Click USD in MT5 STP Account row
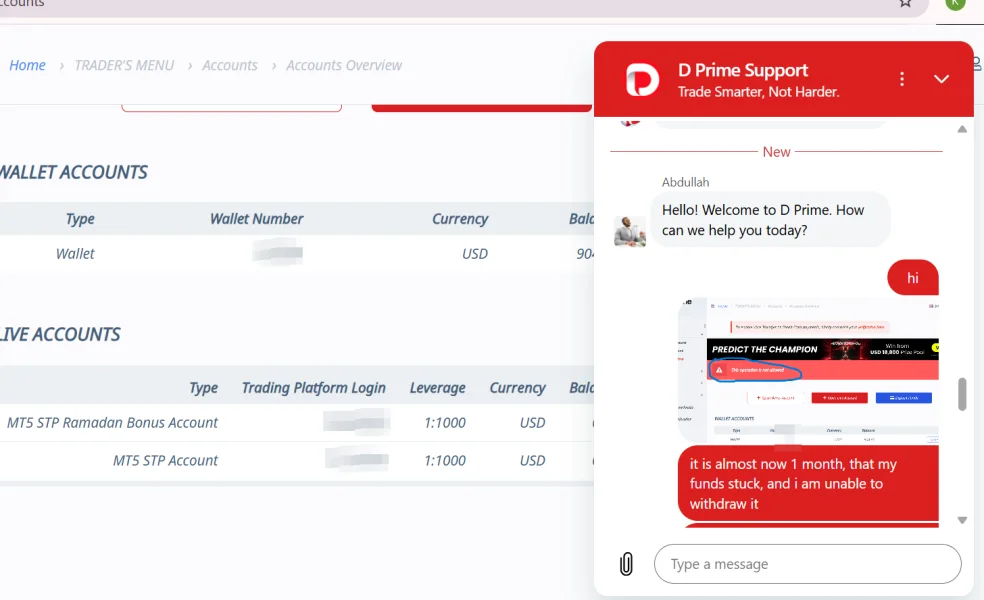The height and width of the screenshot is (600, 984). pyautogui.click(x=532, y=461)
